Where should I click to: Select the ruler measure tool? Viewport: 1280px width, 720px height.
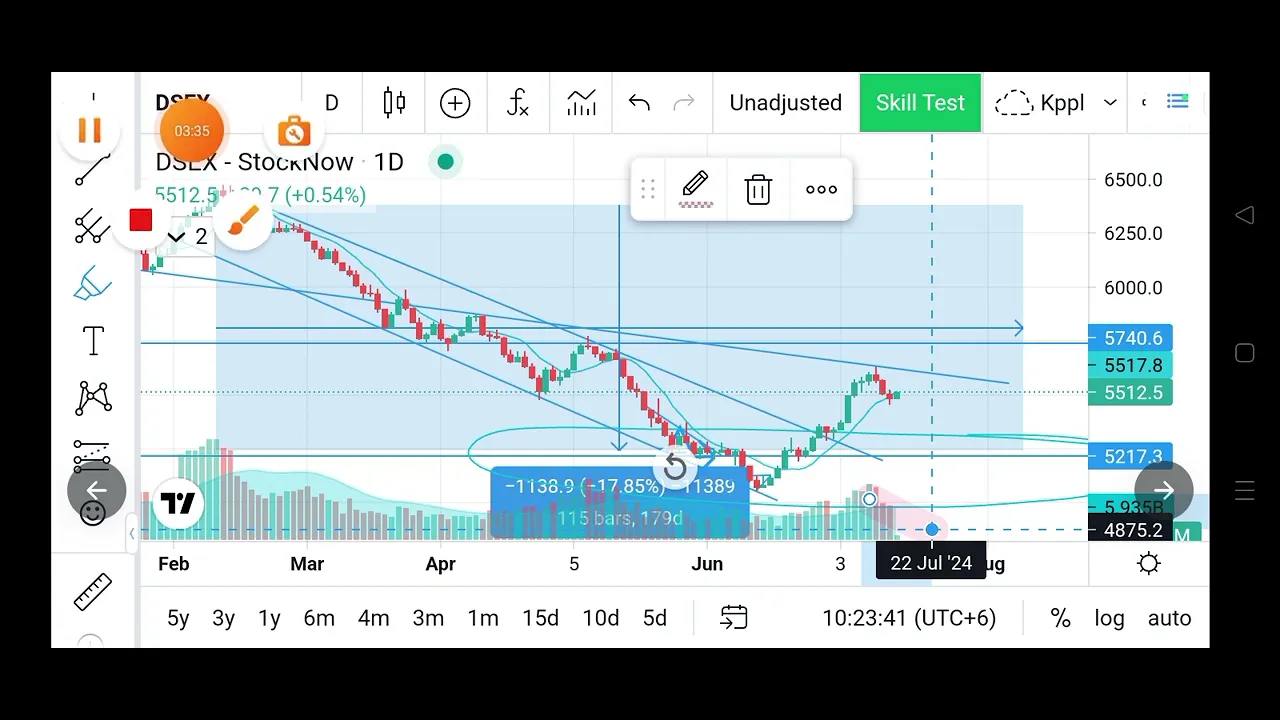(x=93, y=591)
